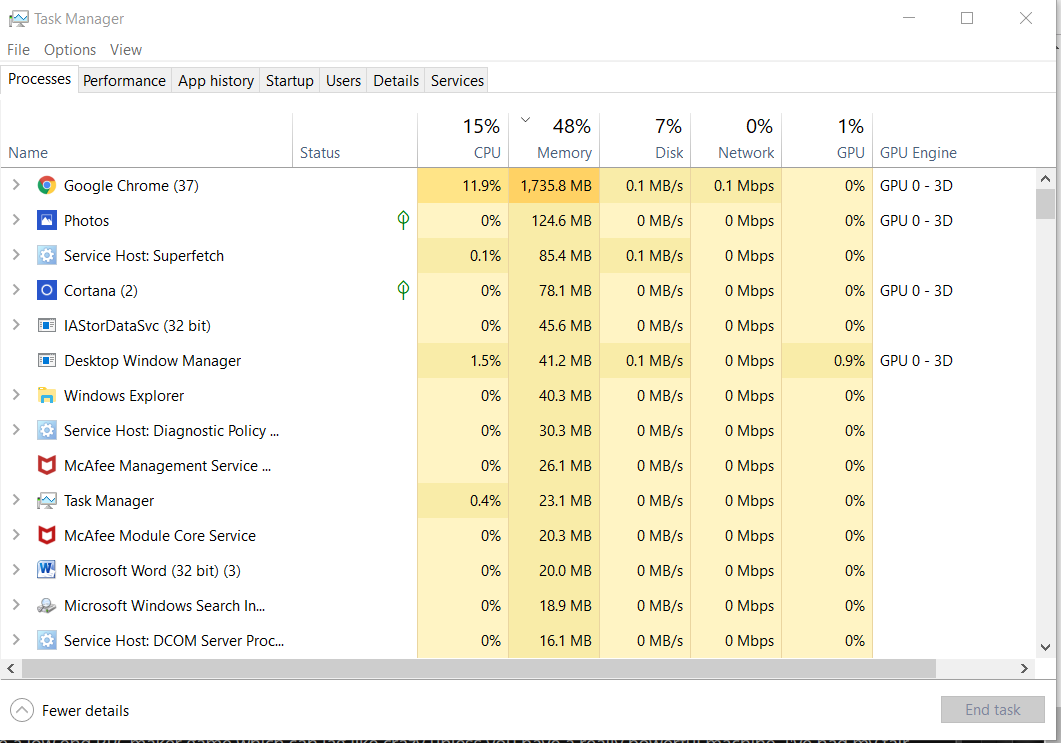Viewport: 1061px width, 743px height.
Task: Click the McAfee Management Service shield icon
Action: 47,466
